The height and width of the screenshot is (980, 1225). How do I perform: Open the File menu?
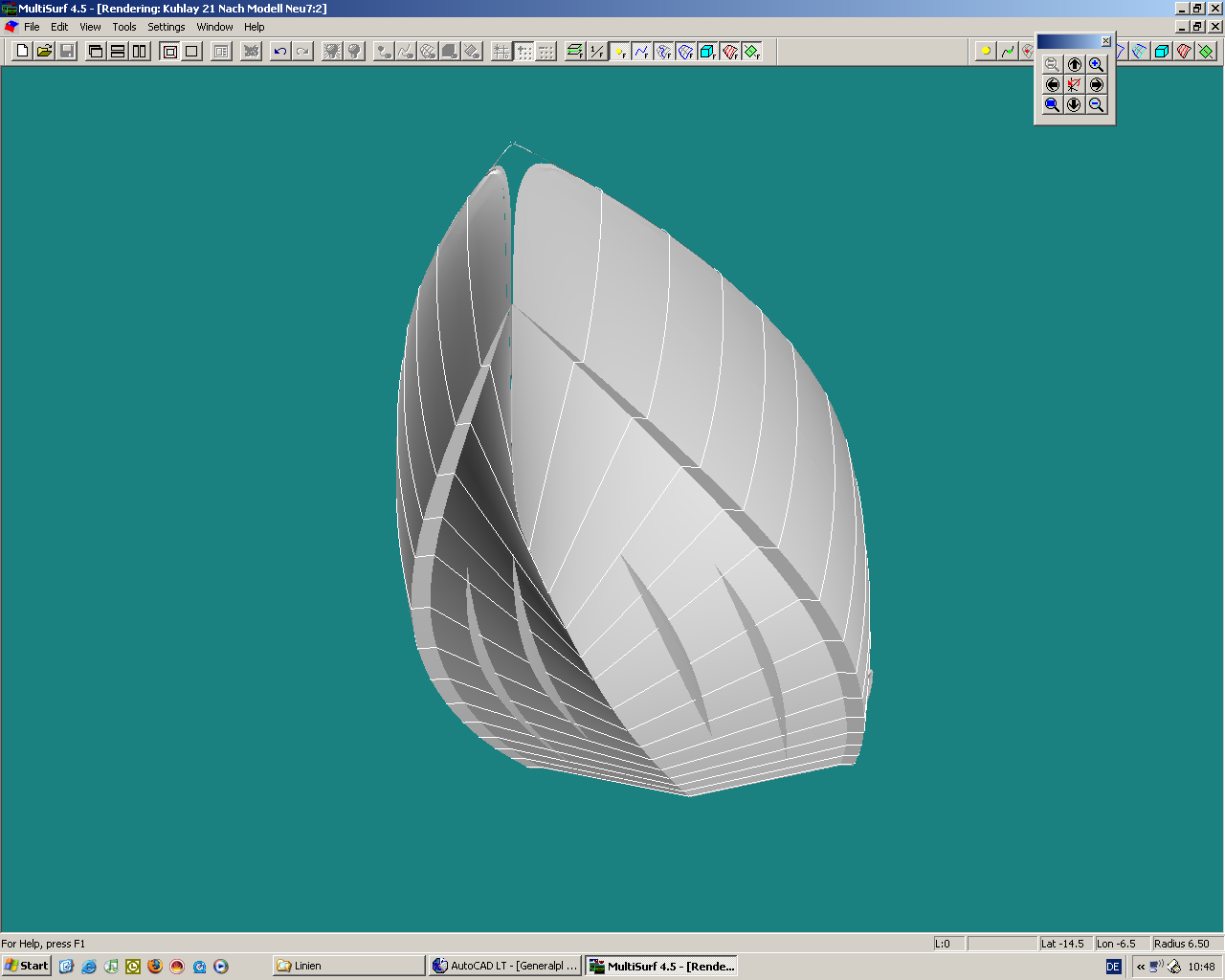(x=32, y=27)
